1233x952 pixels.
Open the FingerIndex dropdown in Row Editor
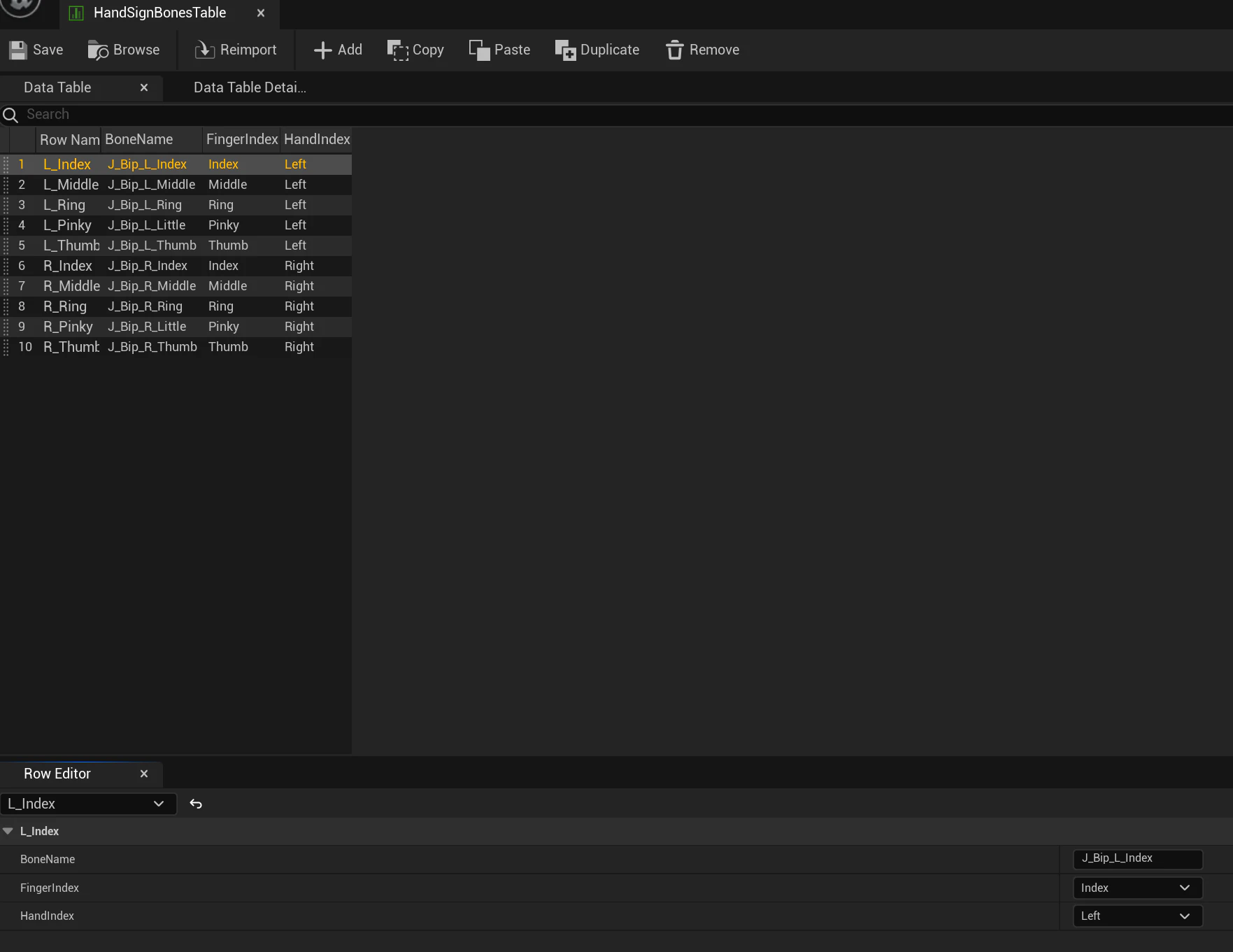pyautogui.click(x=1137, y=888)
